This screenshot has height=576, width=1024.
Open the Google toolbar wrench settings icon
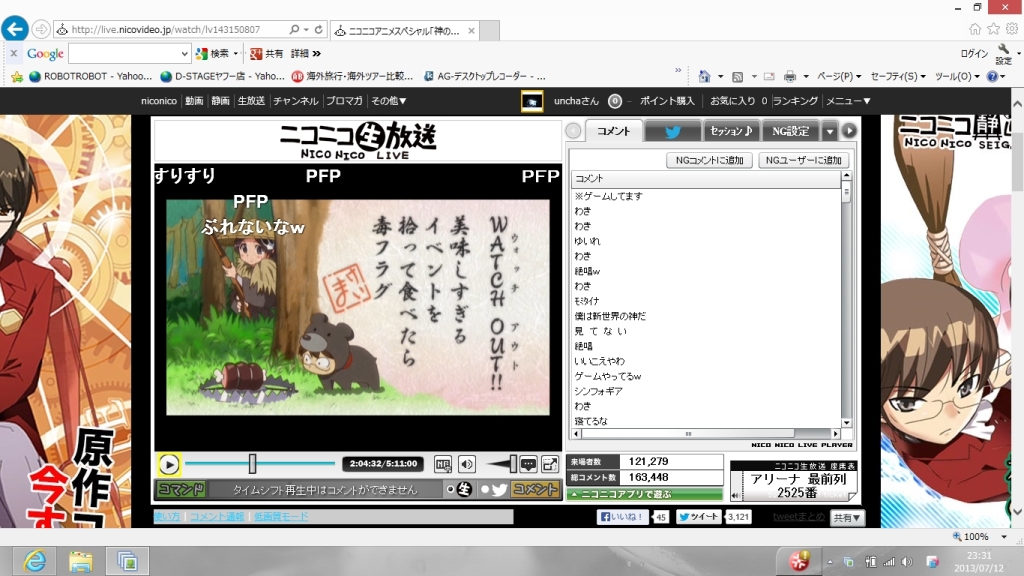tap(1003, 54)
